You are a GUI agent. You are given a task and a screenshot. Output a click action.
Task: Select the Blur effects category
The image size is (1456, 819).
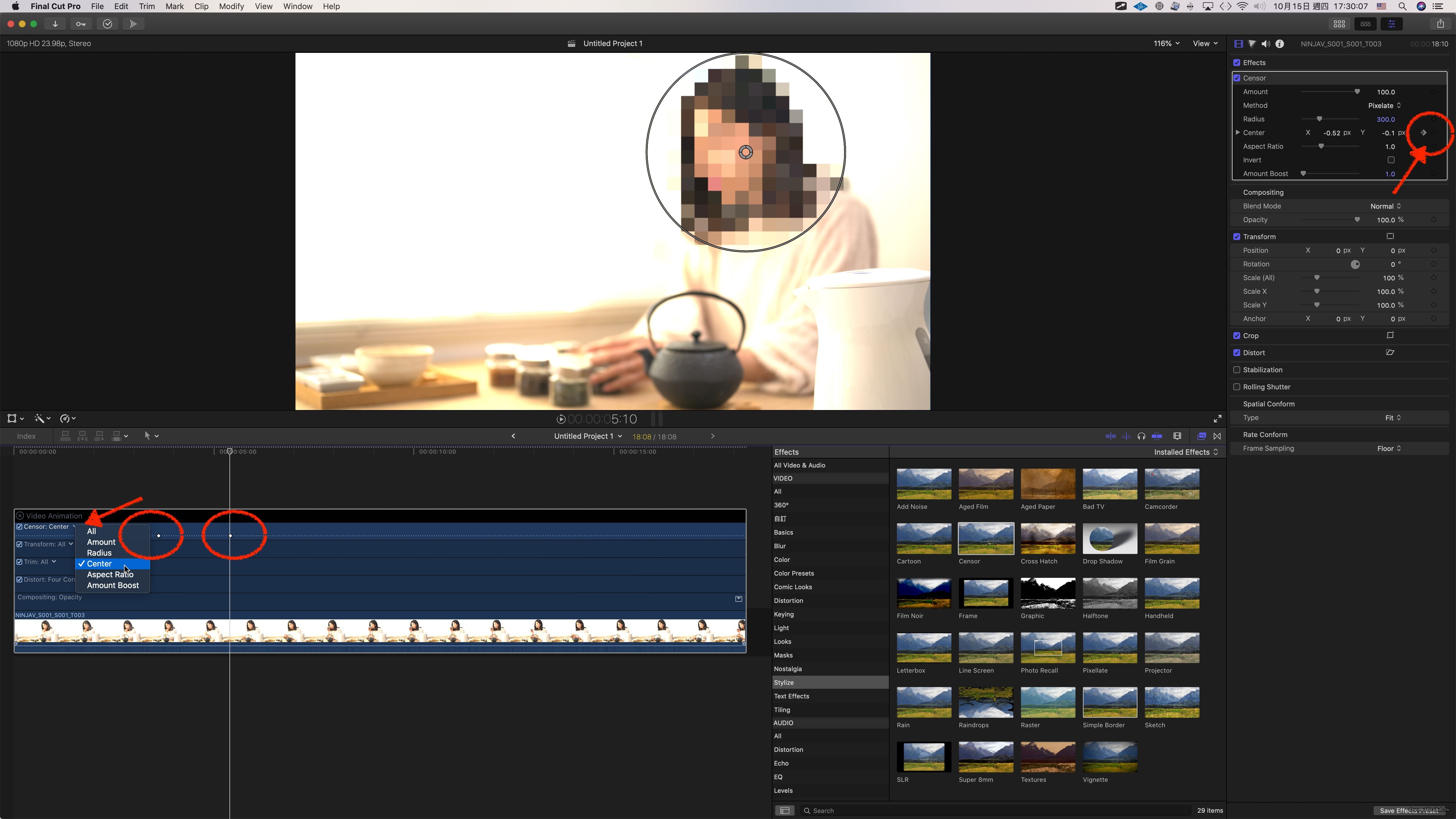click(x=780, y=546)
